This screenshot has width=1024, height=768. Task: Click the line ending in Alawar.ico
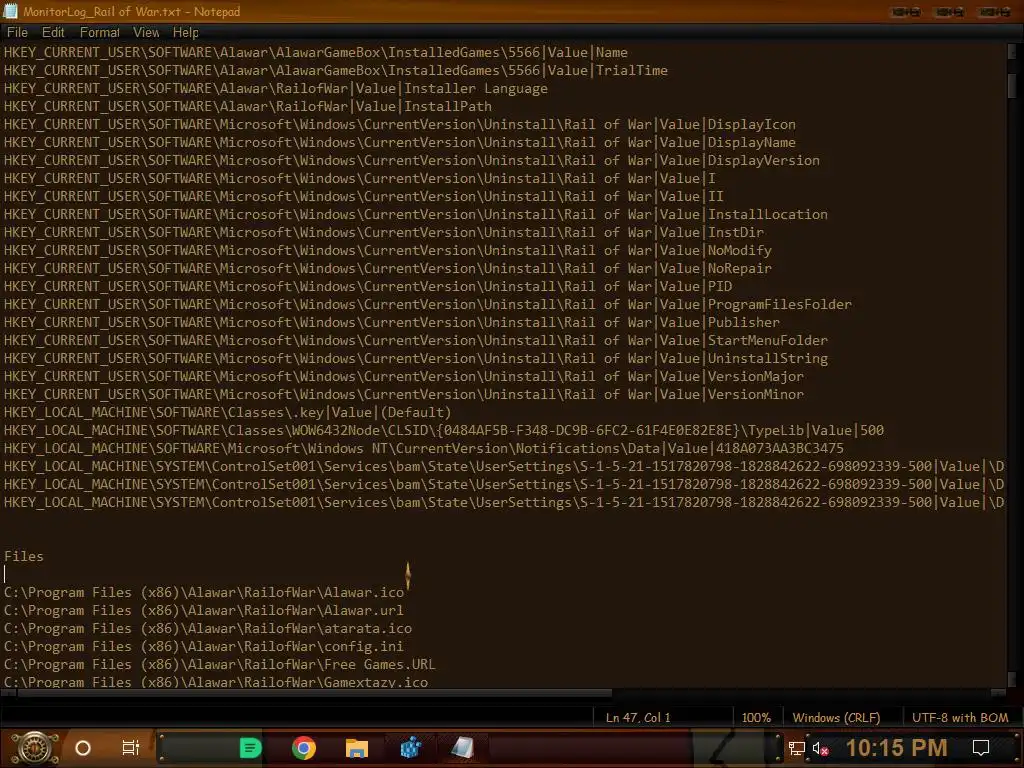[204, 592]
